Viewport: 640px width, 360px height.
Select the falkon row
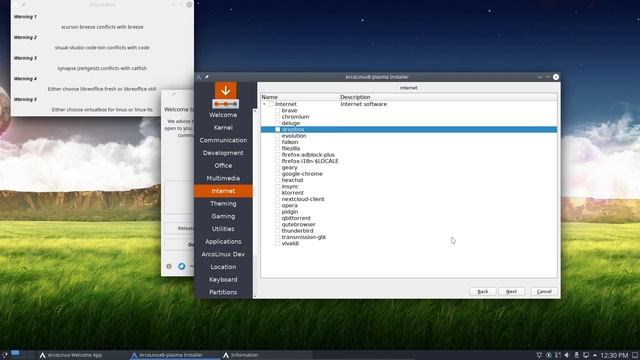point(409,142)
